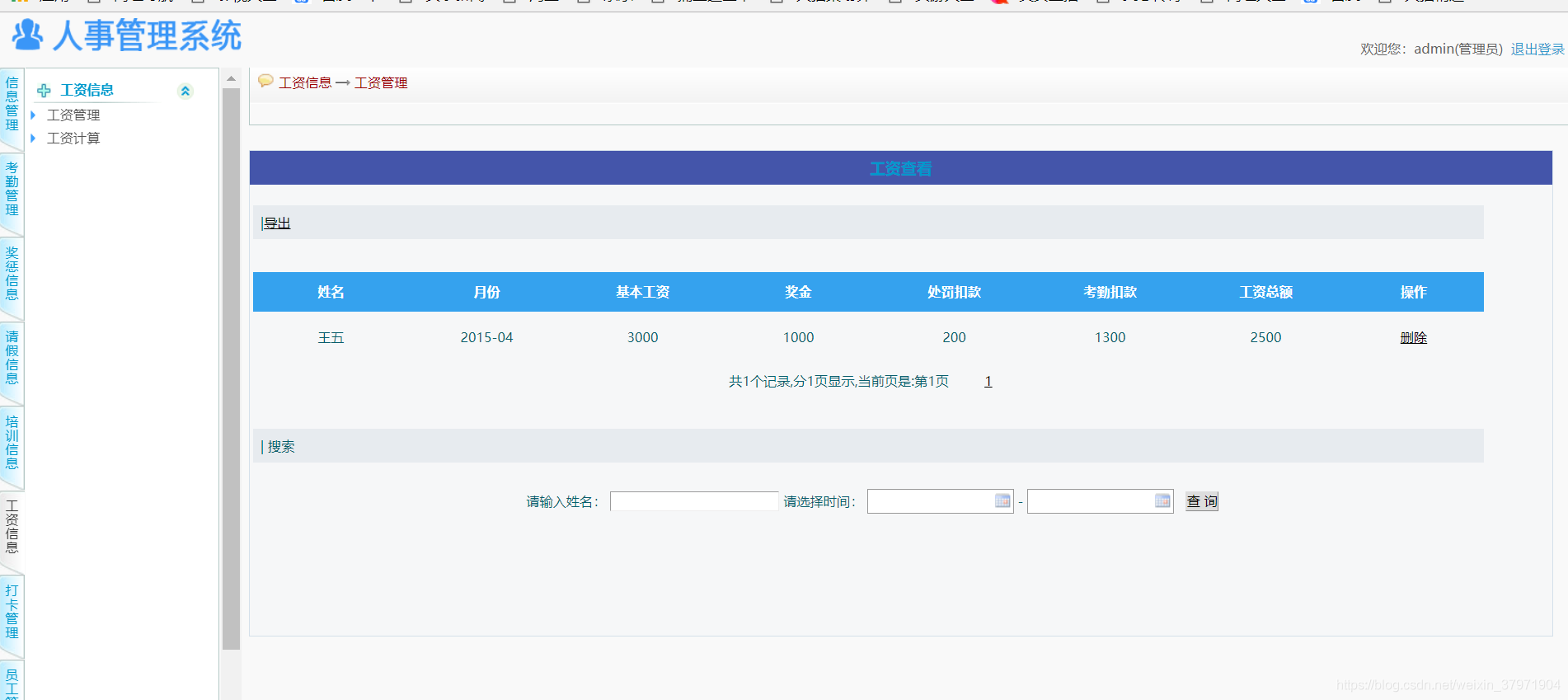Image resolution: width=1568 pixels, height=700 pixels.
Task: Open the second date calendar picker icon
Action: point(1162,500)
